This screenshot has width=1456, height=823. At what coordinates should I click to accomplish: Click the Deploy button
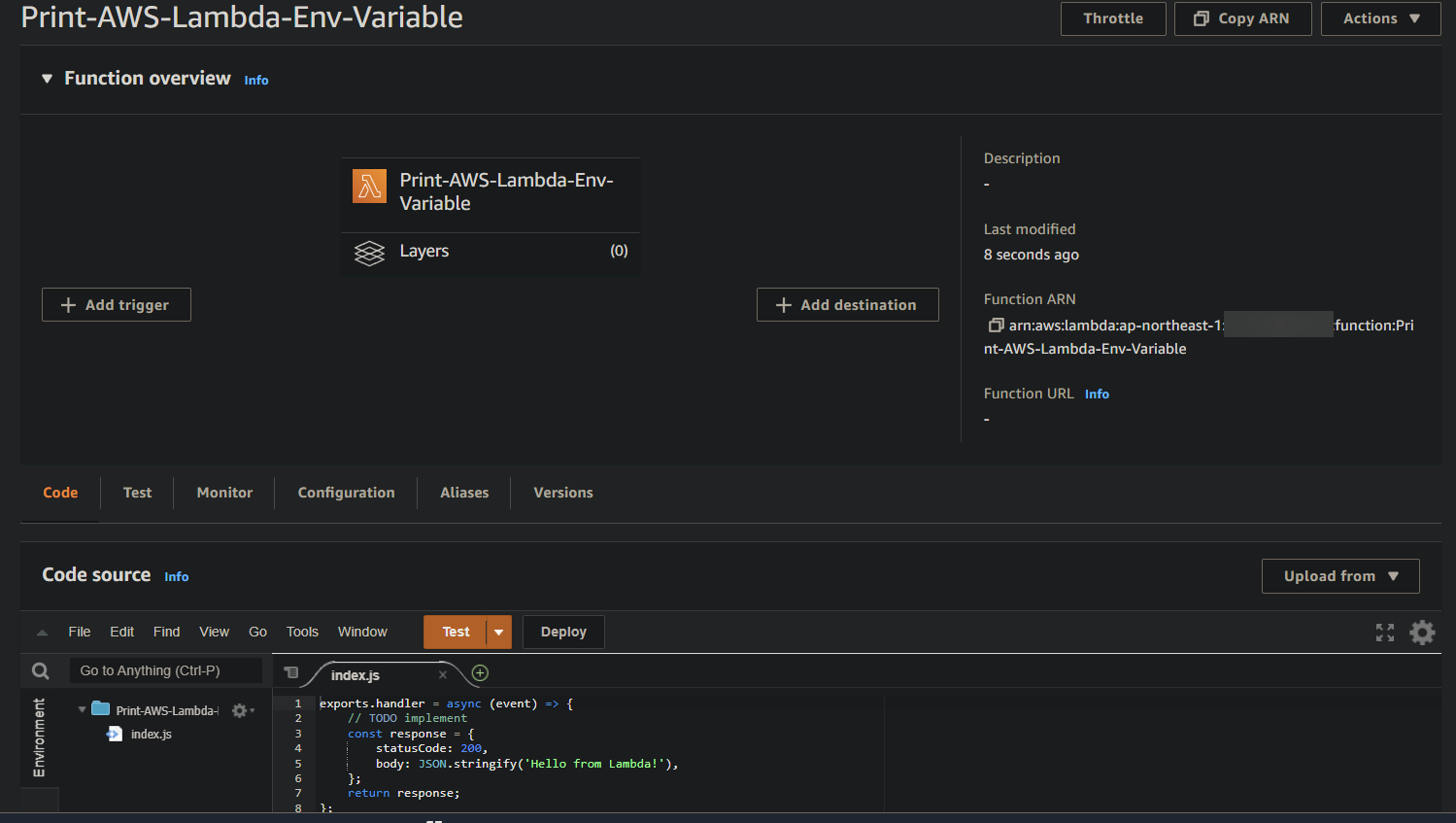click(563, 632)
